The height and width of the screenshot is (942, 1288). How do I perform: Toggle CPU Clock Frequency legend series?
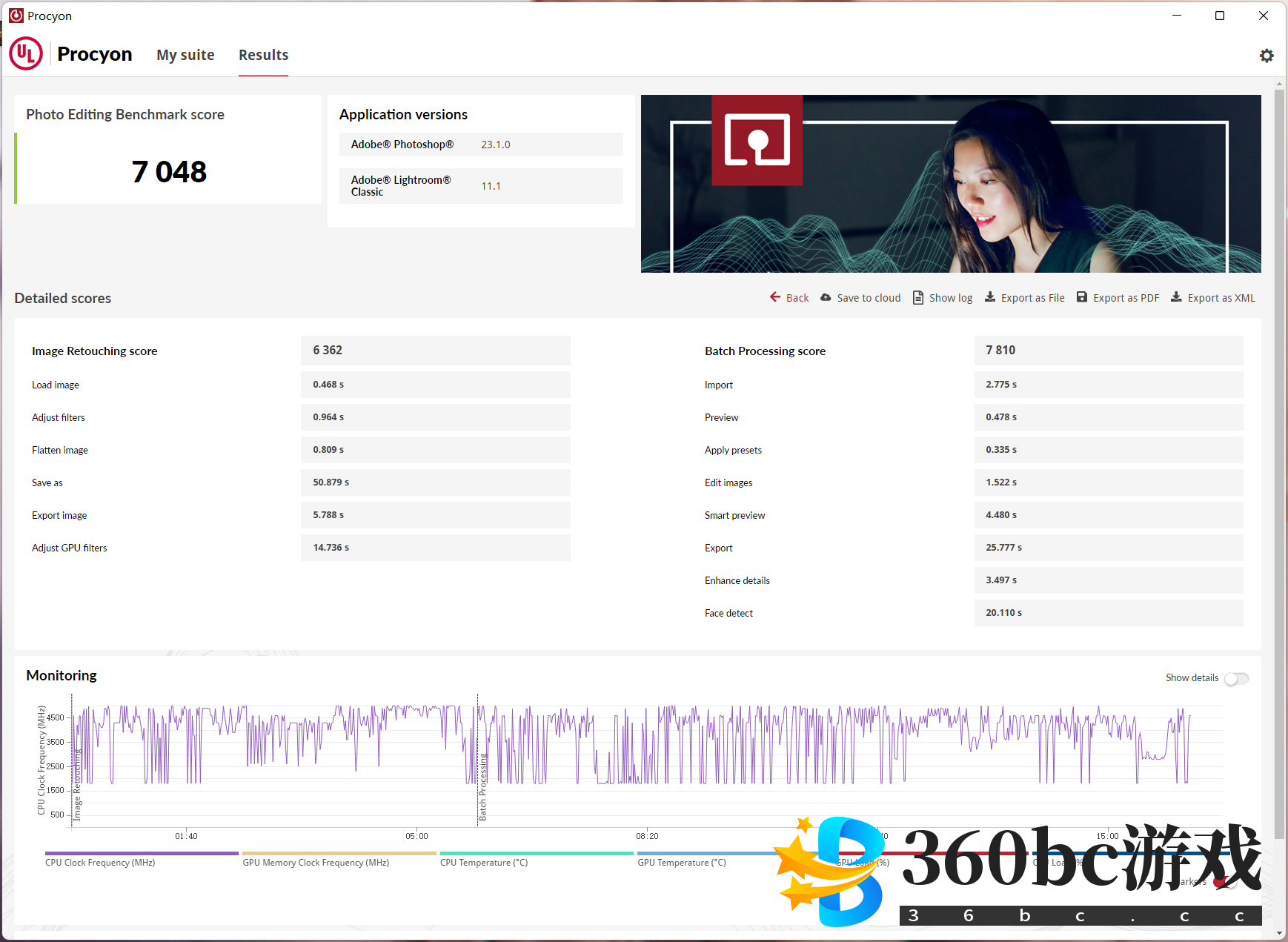tap(100, 862)
